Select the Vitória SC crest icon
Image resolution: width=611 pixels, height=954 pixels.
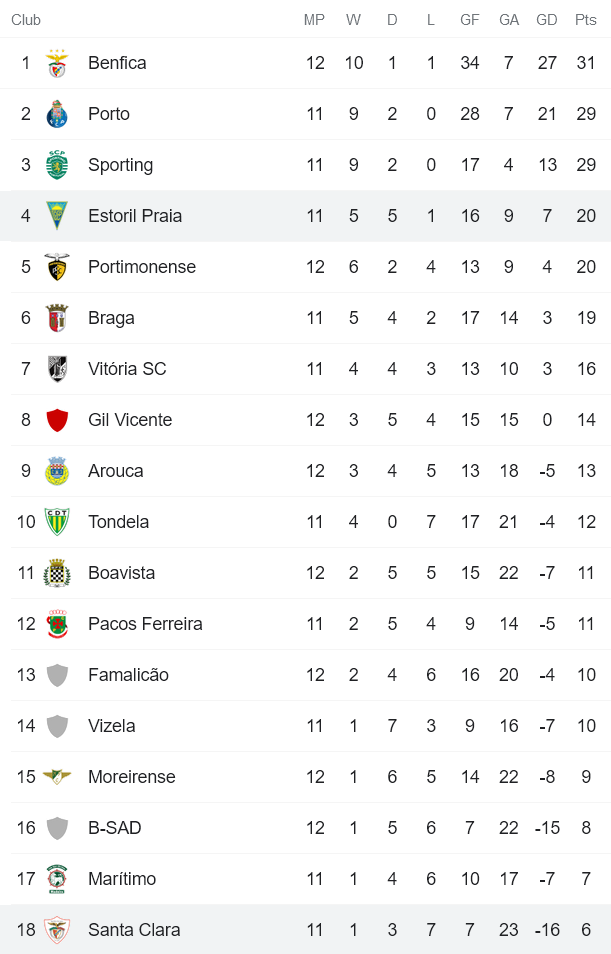[57, 369]
